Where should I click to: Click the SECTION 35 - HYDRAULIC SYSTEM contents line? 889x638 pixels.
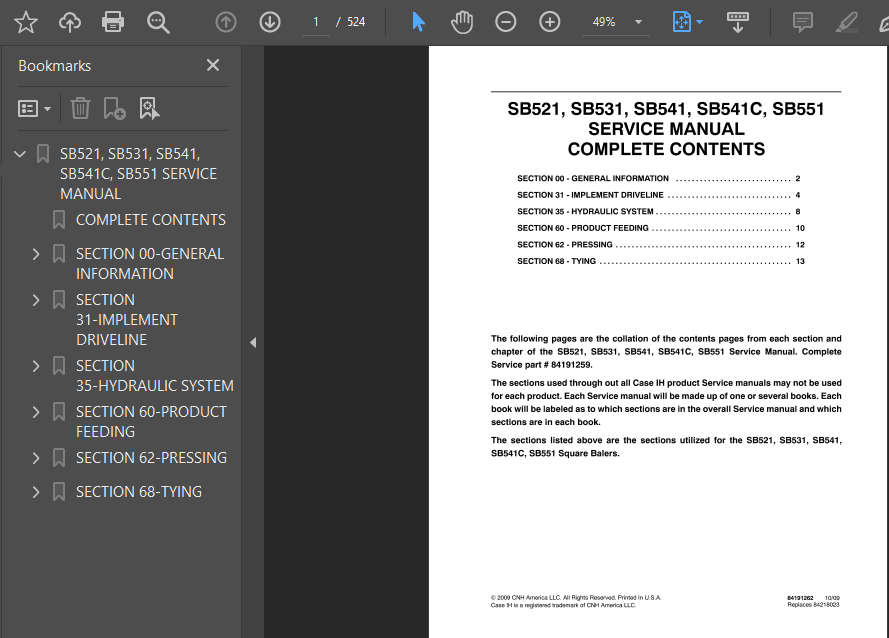[658, 212]
